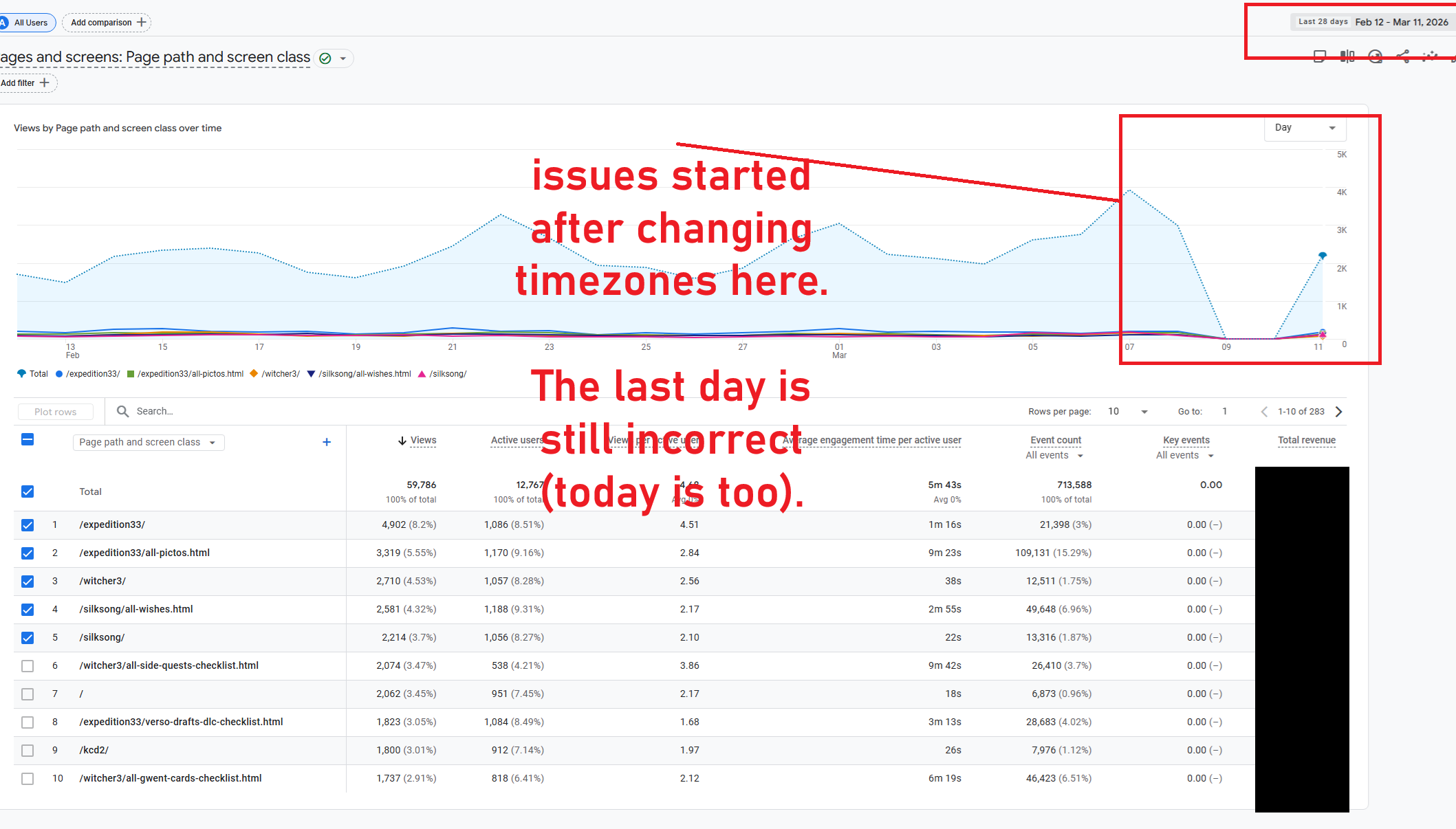
Task: Go to the next page arrow
Action: tap(1338, 411)
